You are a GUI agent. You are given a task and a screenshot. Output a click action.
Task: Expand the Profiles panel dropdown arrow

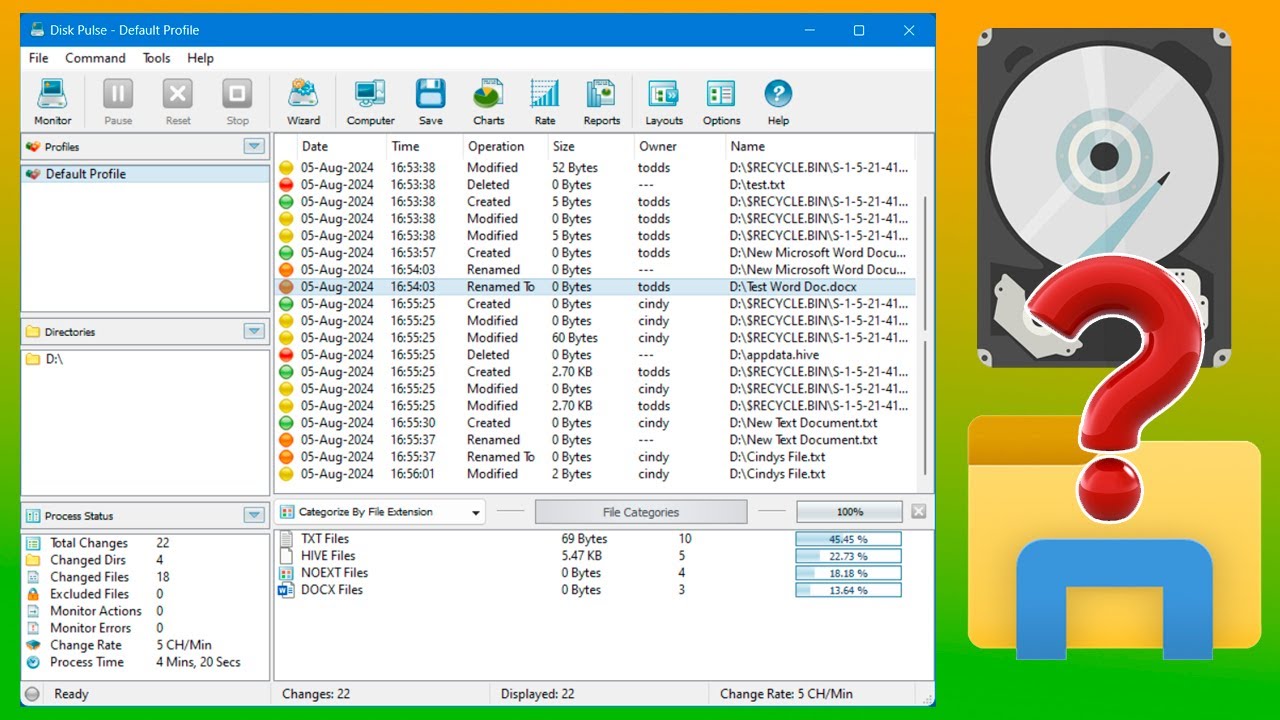click(x=254, y=147)
